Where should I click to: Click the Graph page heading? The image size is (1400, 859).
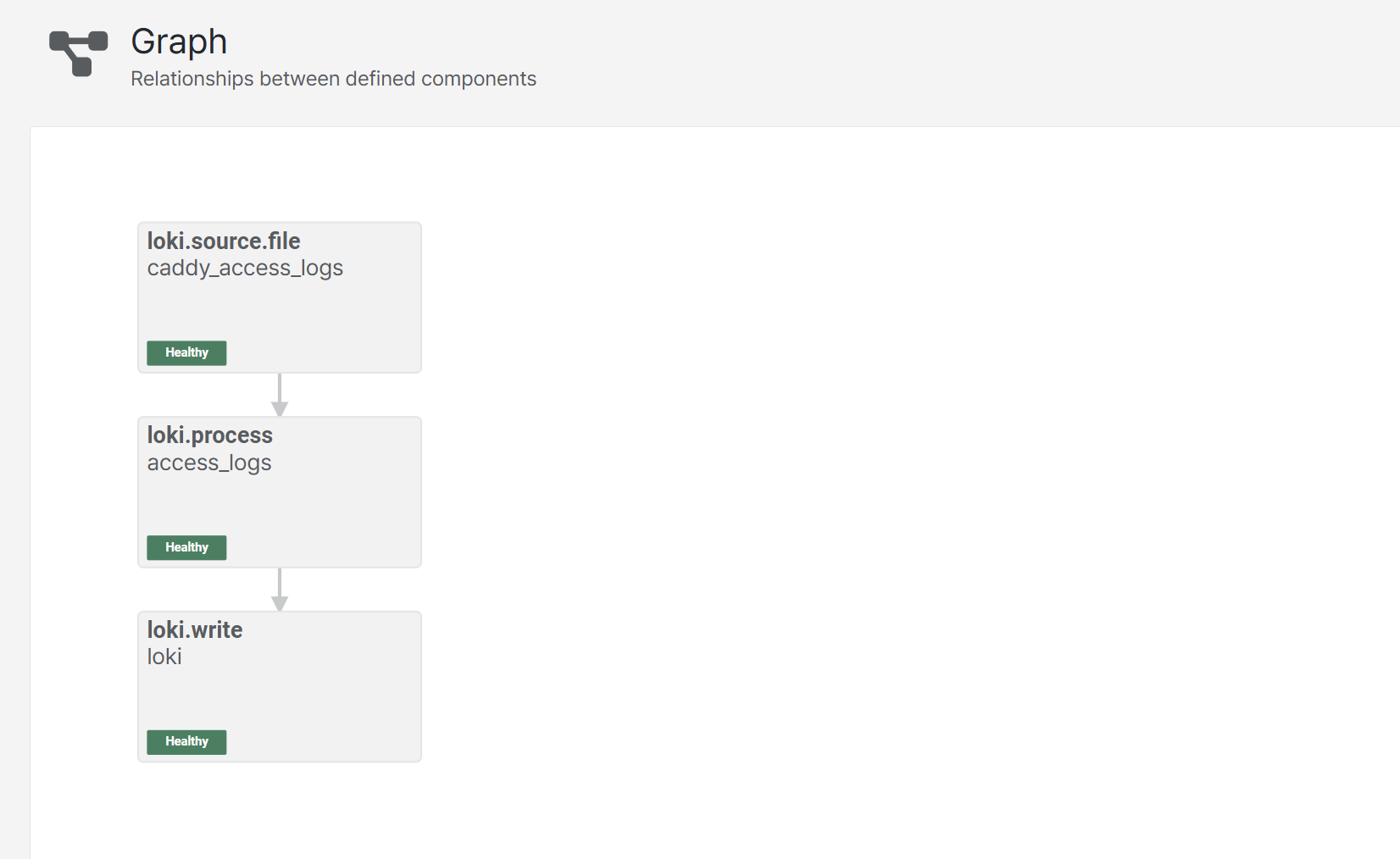click(179, 42)
